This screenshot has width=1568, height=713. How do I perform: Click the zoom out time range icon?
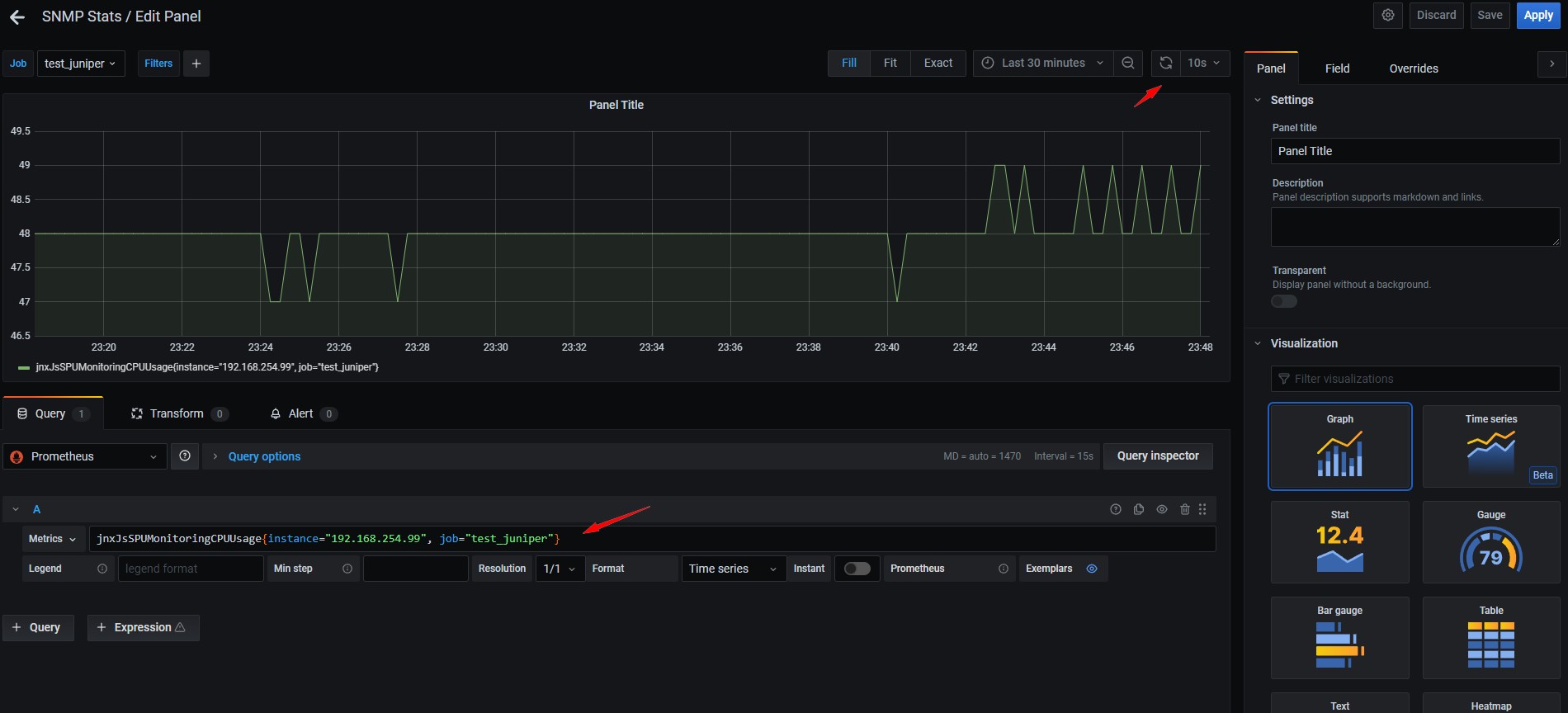1128,64
